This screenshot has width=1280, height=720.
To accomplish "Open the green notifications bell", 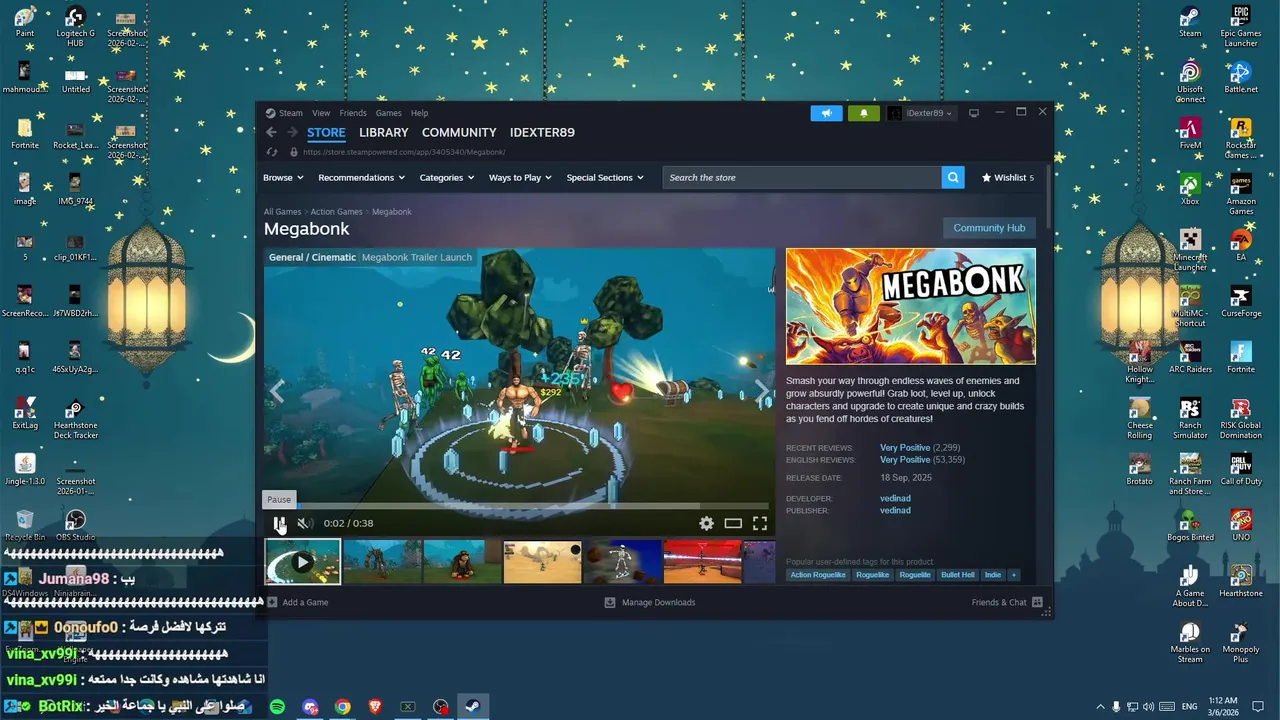I will (864, 113).
